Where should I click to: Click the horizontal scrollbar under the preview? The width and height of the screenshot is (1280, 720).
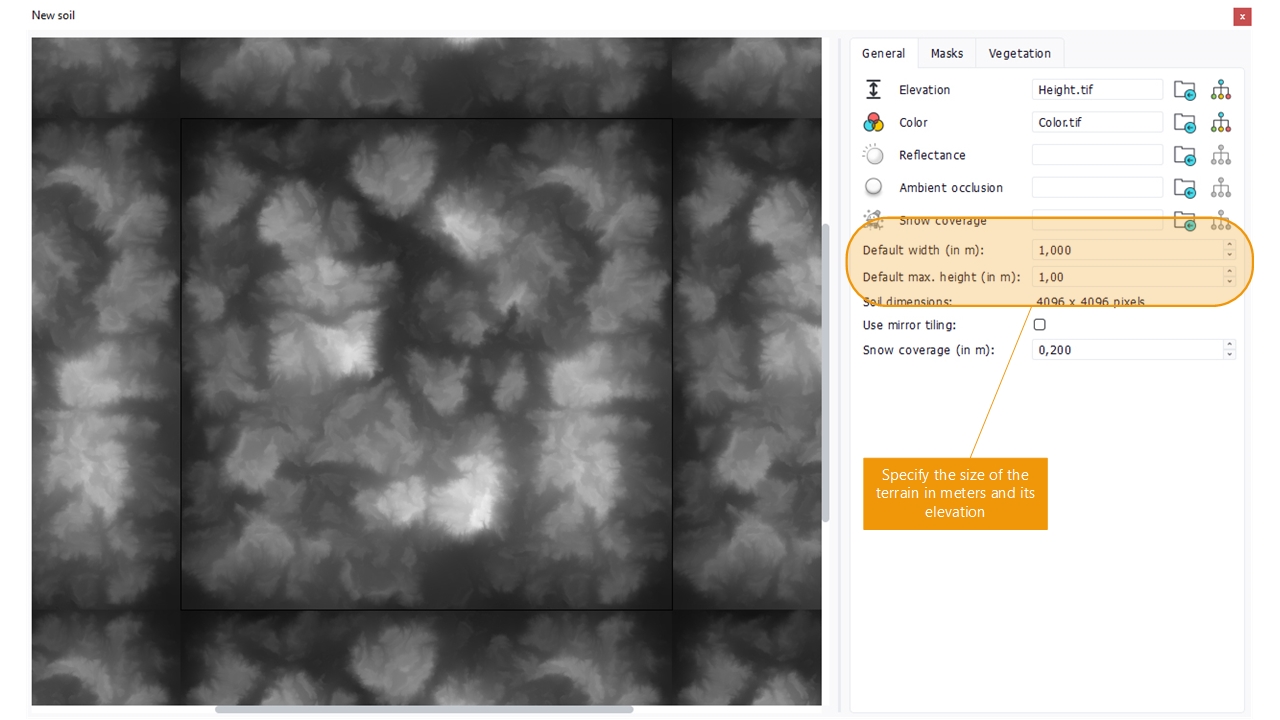click(x=424, y=710)
